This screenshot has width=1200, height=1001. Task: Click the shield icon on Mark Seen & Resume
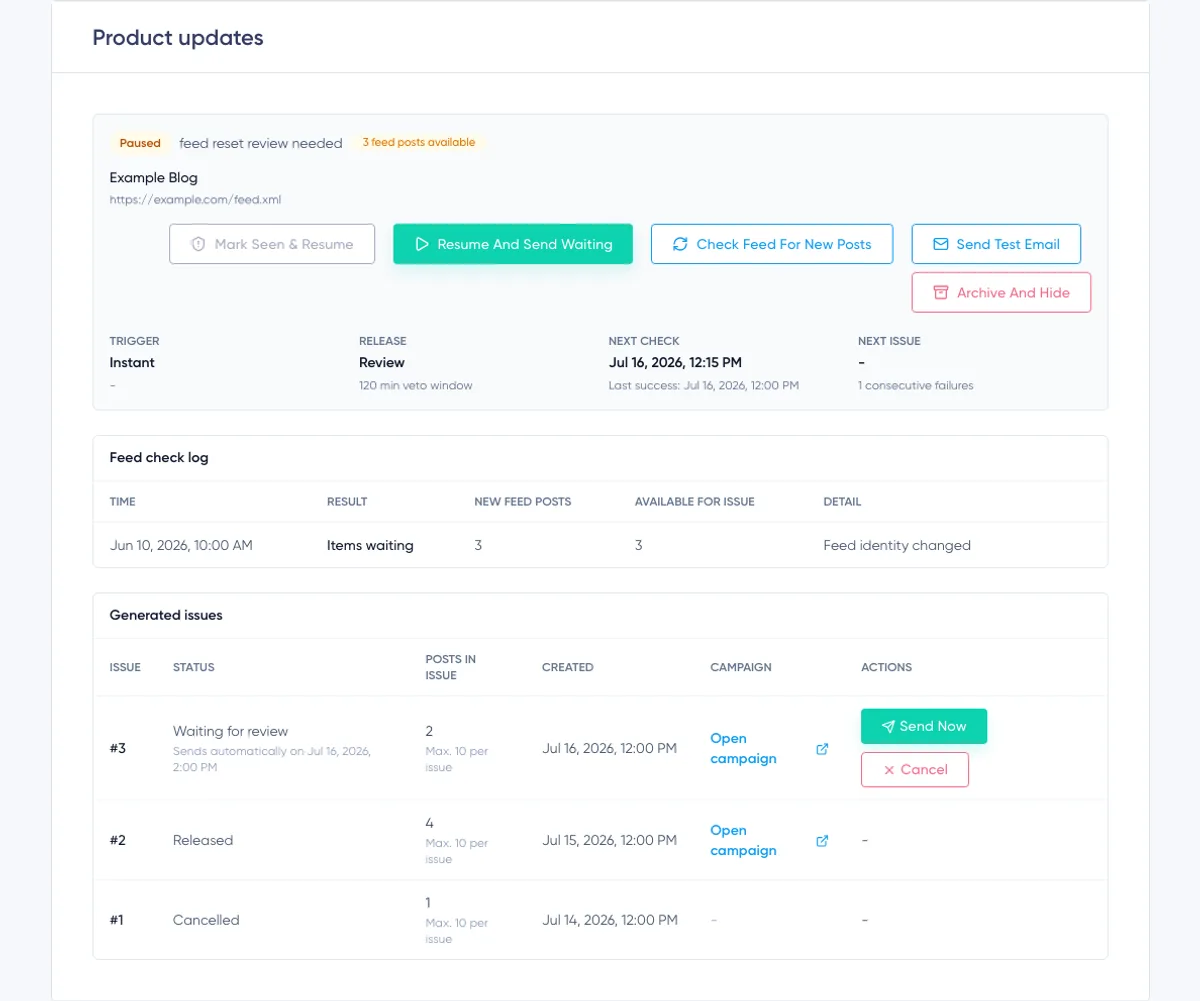pyautogui.click(x=198, y=244)
